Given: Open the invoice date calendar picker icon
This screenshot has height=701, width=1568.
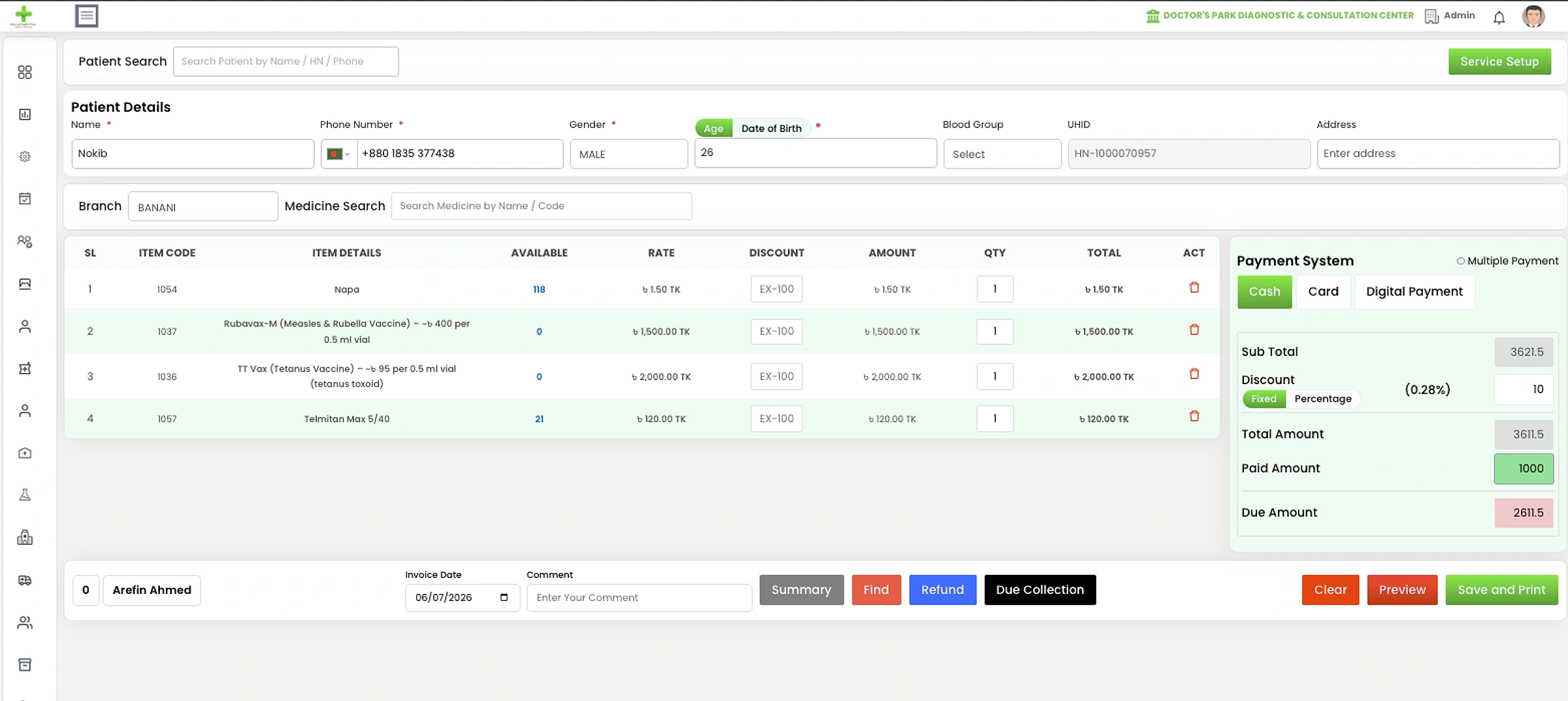Looking at the screenshot, I should (504, 597).
